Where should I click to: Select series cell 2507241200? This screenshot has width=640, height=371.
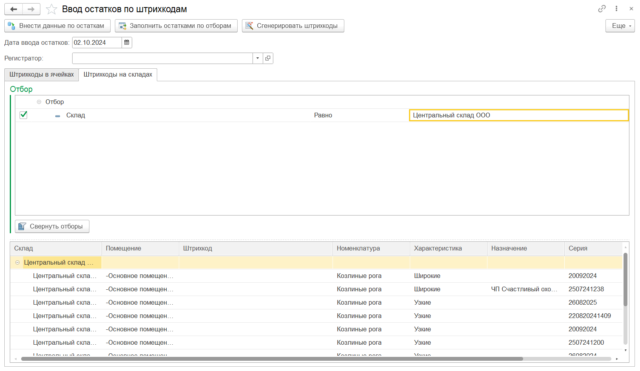593,342
